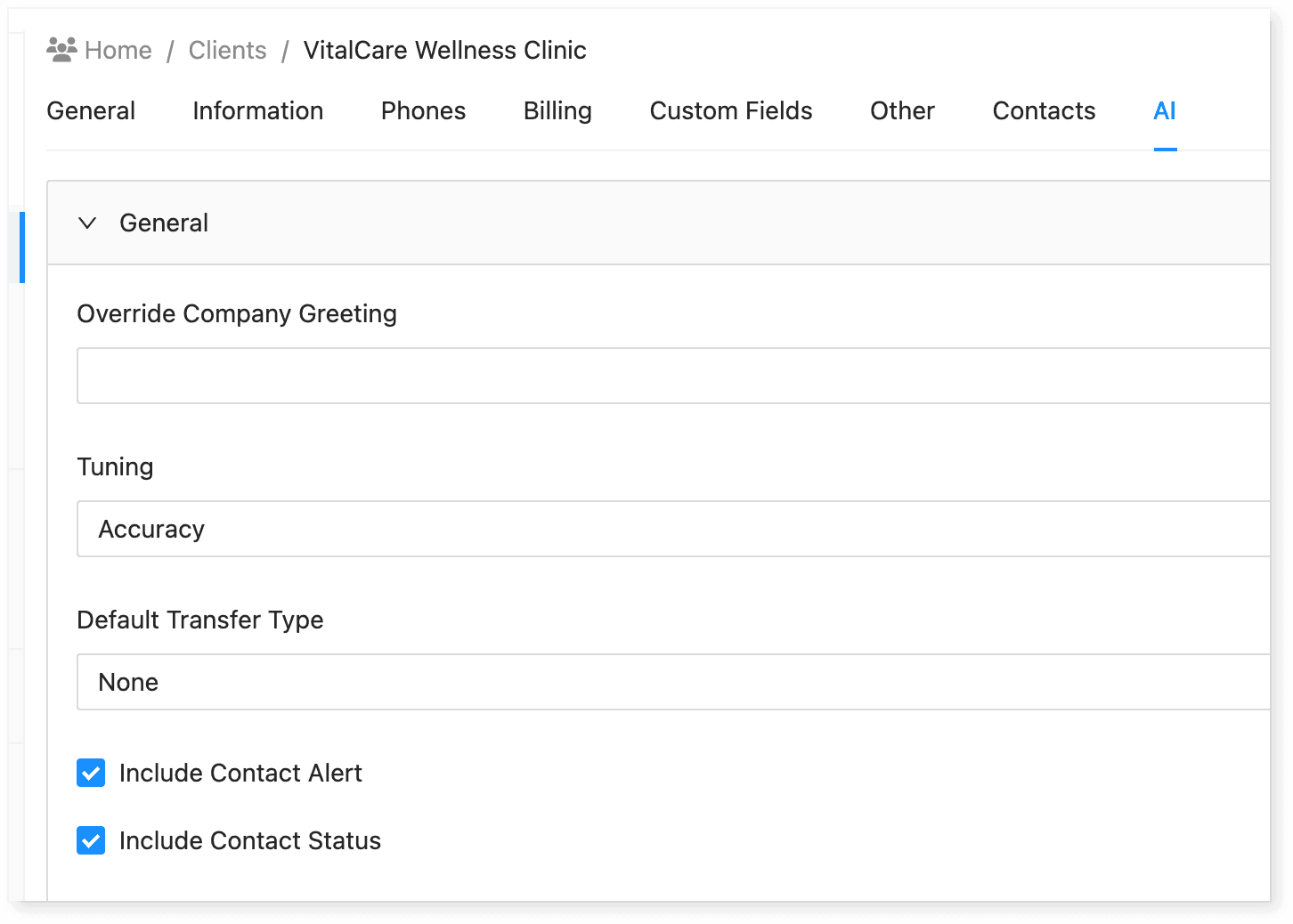Open the Custom Fields tab
1293x924 pixels.
(731, 110)
